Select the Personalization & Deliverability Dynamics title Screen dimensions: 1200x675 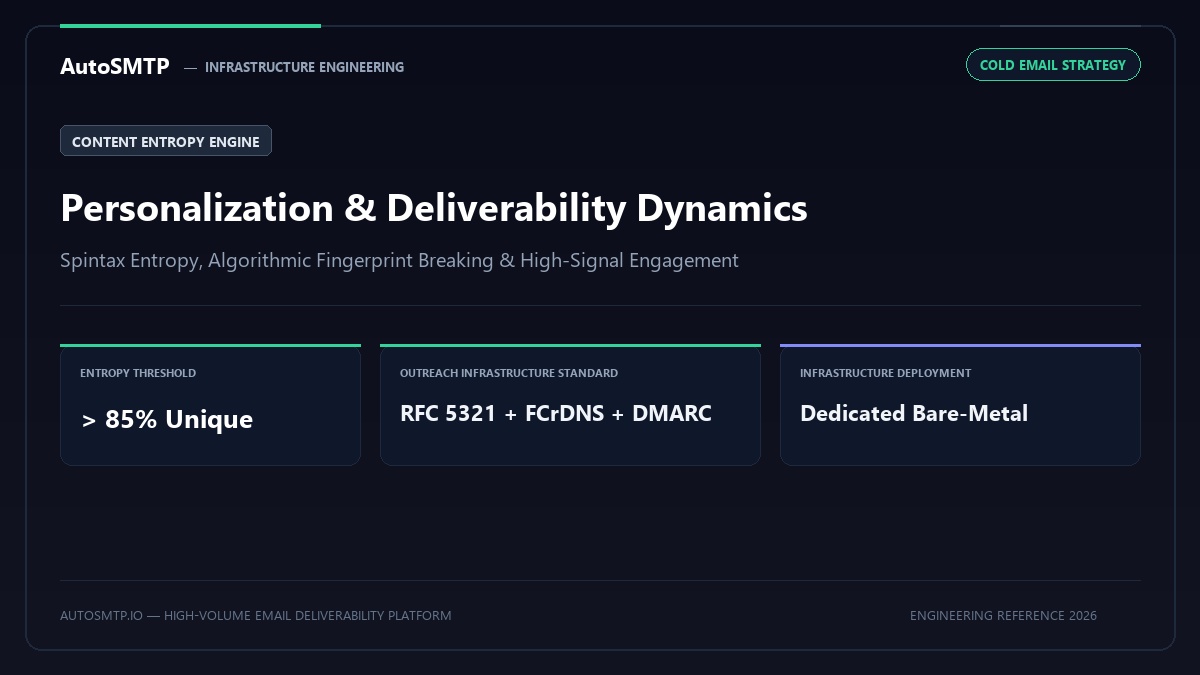434,208
